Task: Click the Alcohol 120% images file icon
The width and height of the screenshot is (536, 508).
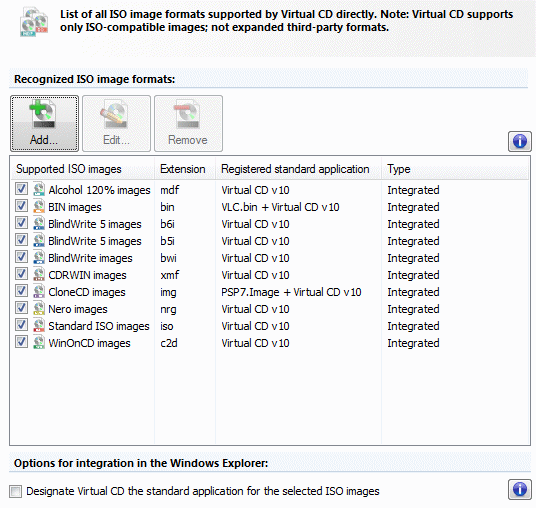Action: [39, 189]
